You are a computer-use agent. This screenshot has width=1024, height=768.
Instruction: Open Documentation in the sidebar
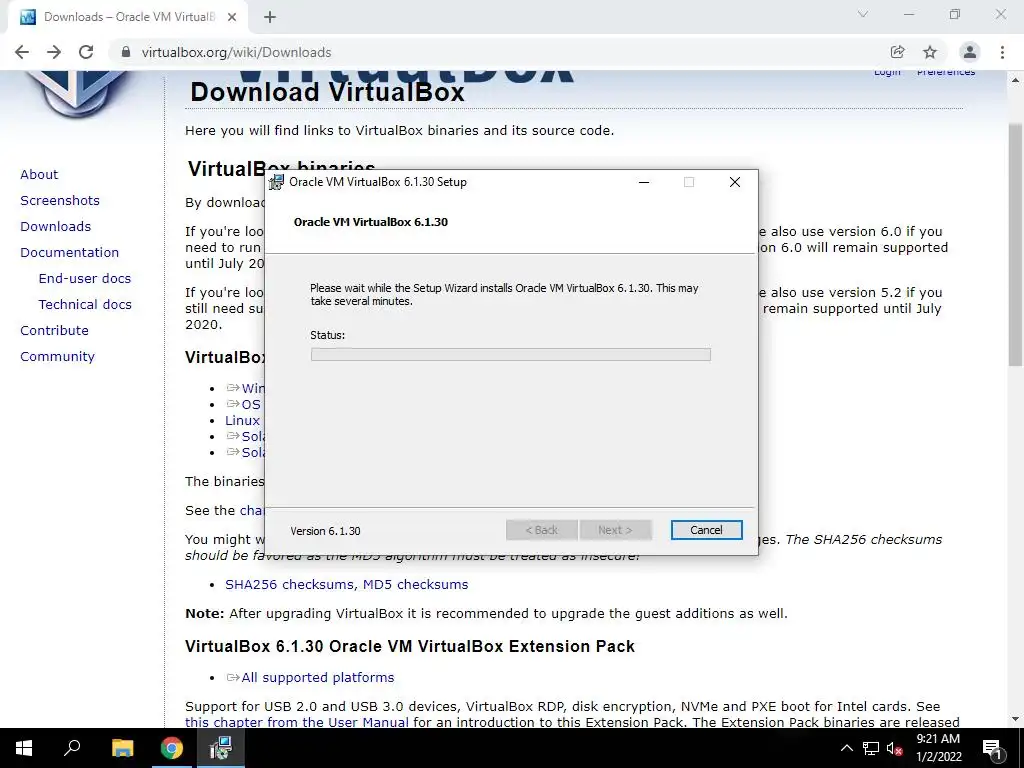(69, 252)
